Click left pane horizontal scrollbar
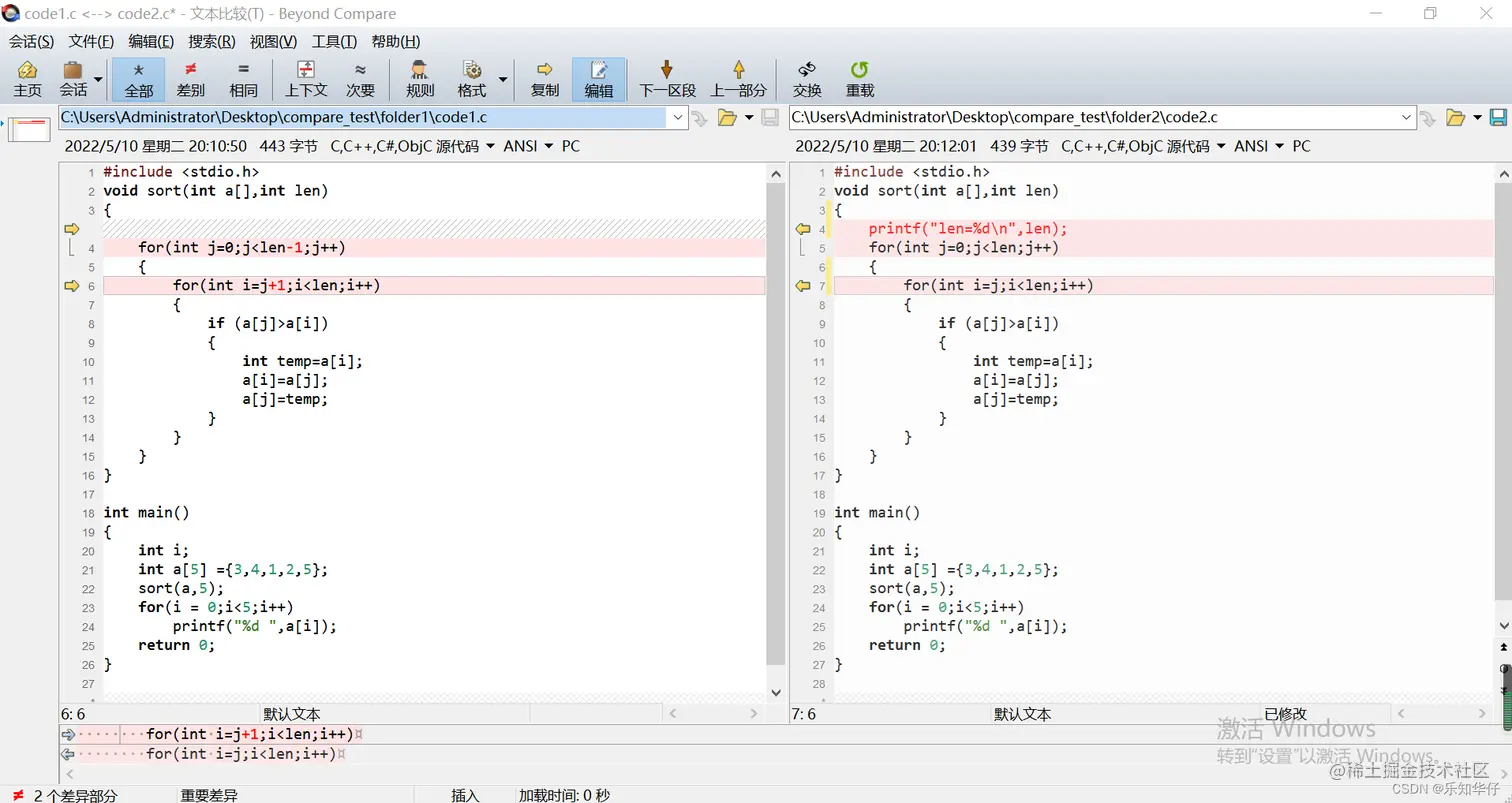The height and width of the screenshot is (803, 1512). 714,713
